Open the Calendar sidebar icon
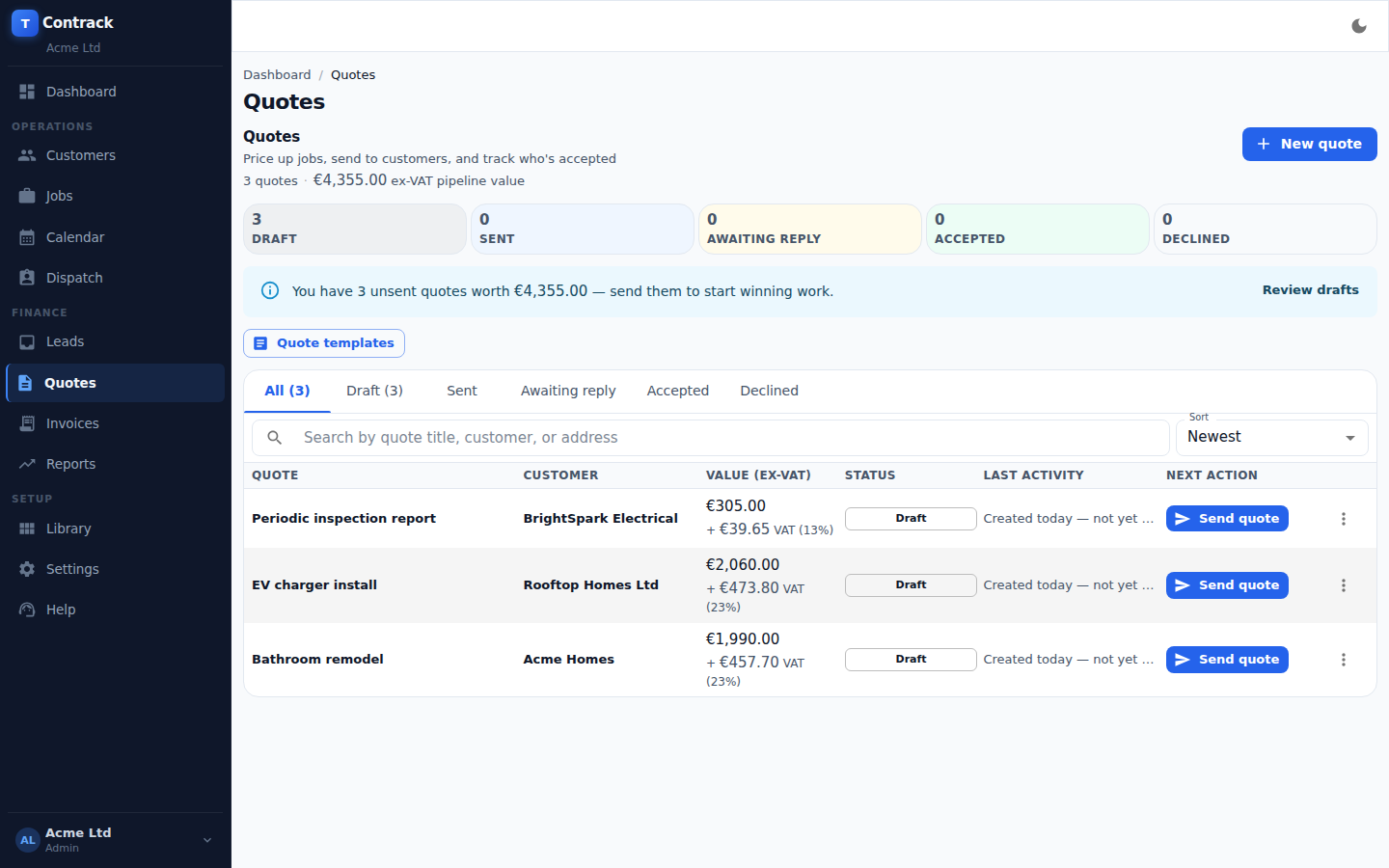This screenshot has width=1389, height=868. tap(27, 237)
